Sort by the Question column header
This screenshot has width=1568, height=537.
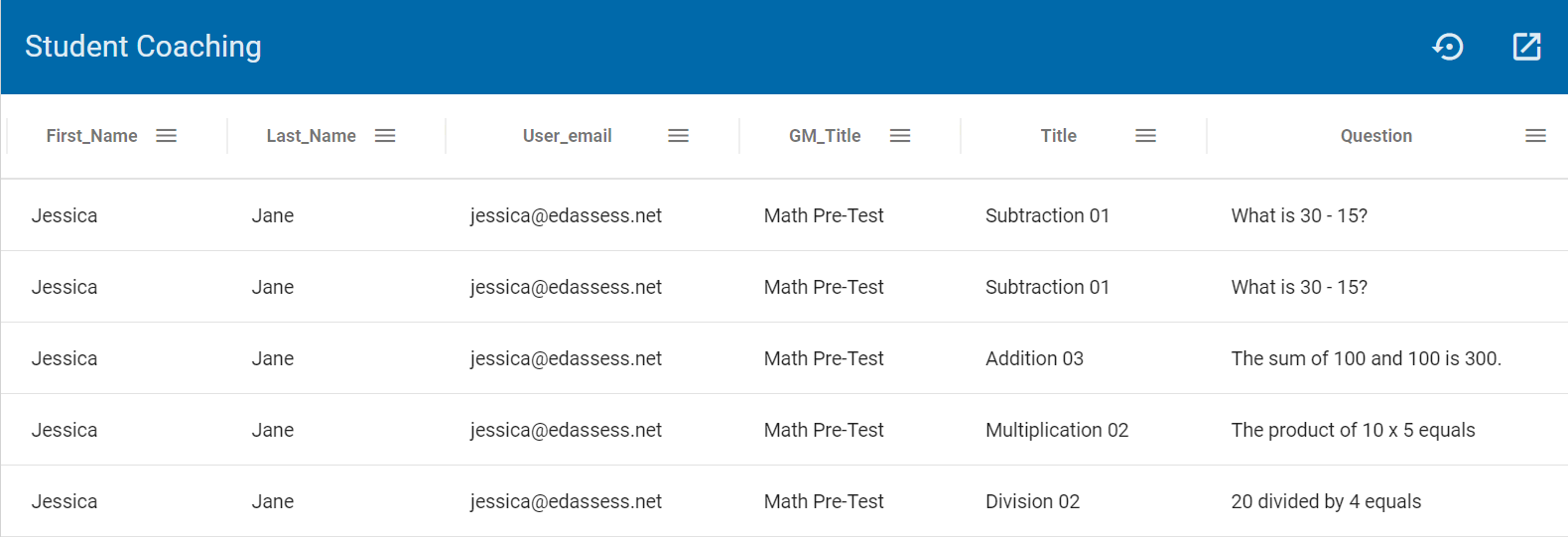point(1375,136)
